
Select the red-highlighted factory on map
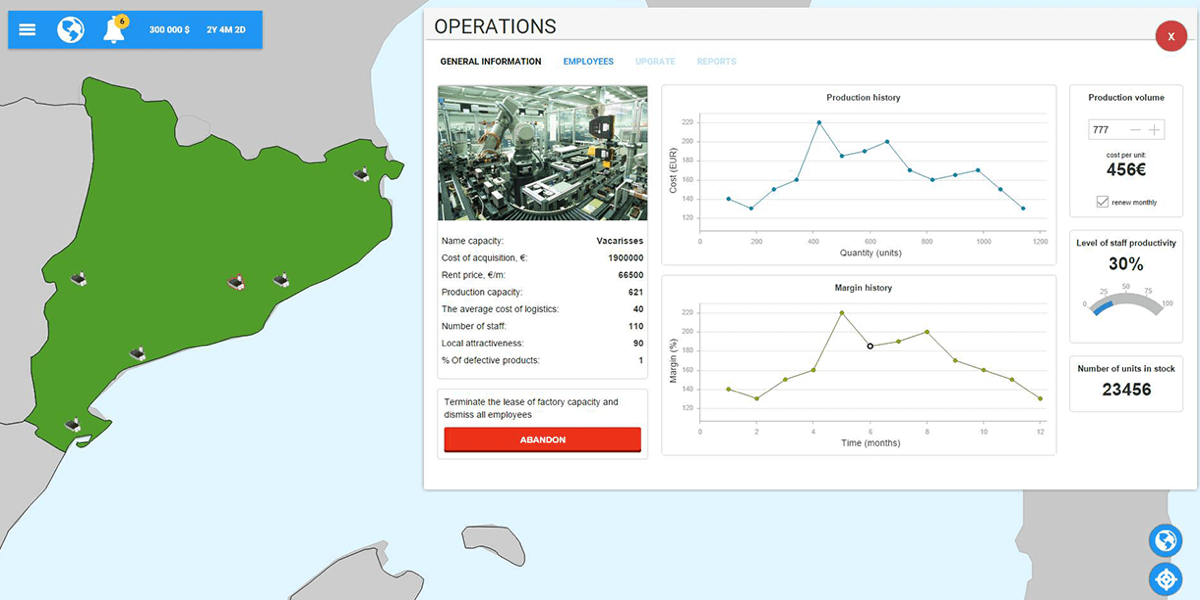[236, 283]
